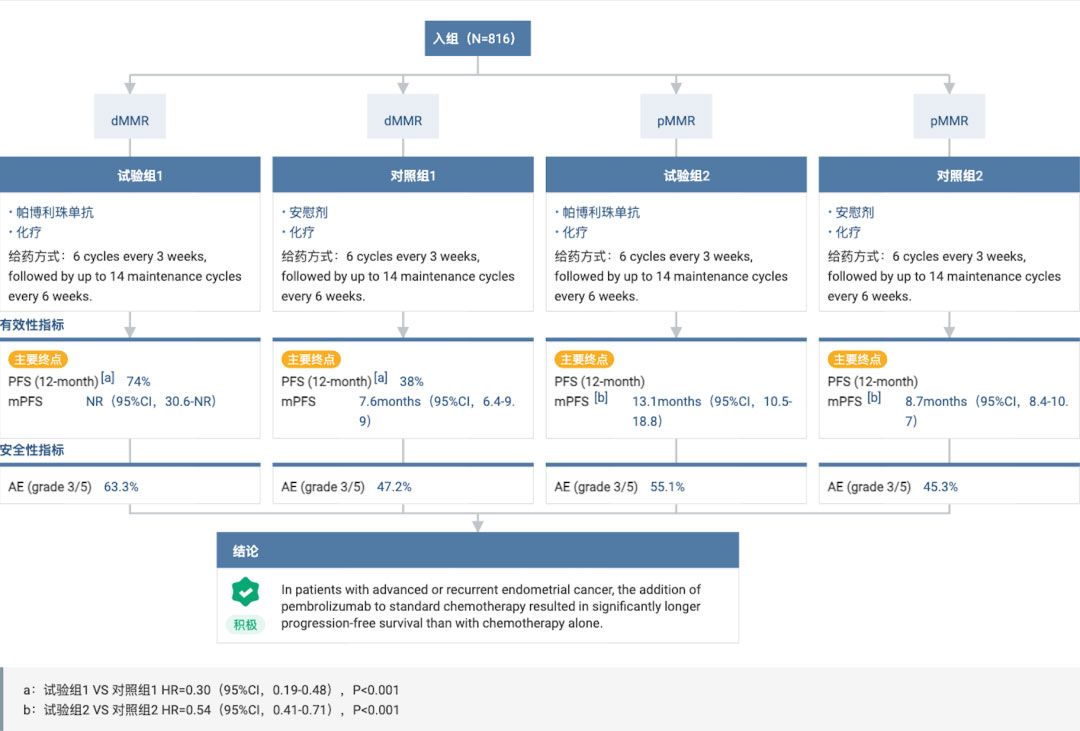Image resolution: width=1080 pixels, height=731 pixels.
Task: Click the dMMR box above 试验组1
Action: pos(130,120)
